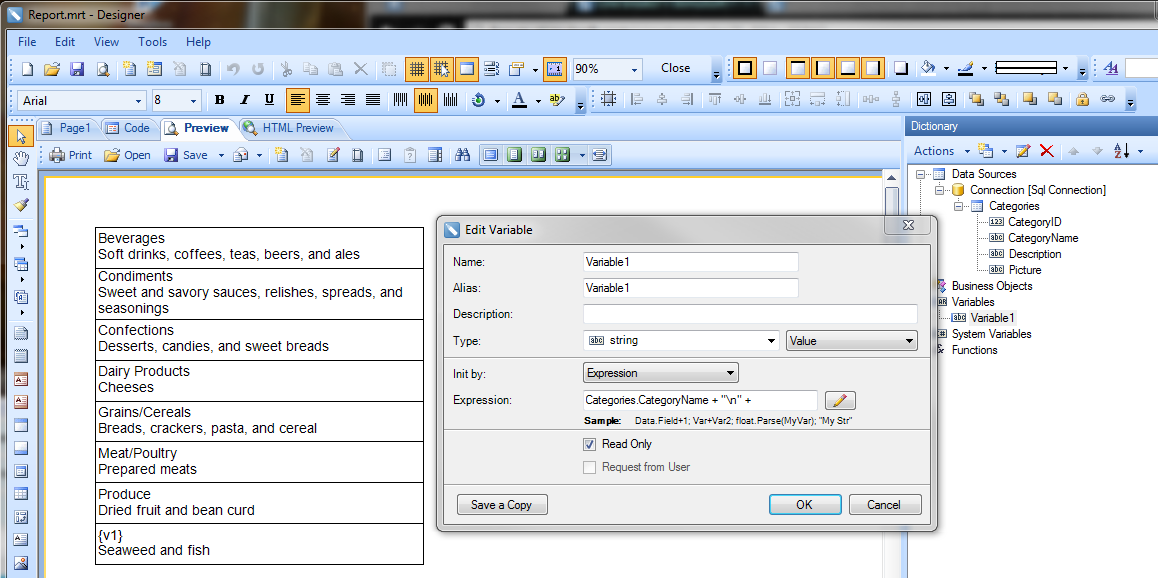Open the Edit menu

tap(65, 42)
